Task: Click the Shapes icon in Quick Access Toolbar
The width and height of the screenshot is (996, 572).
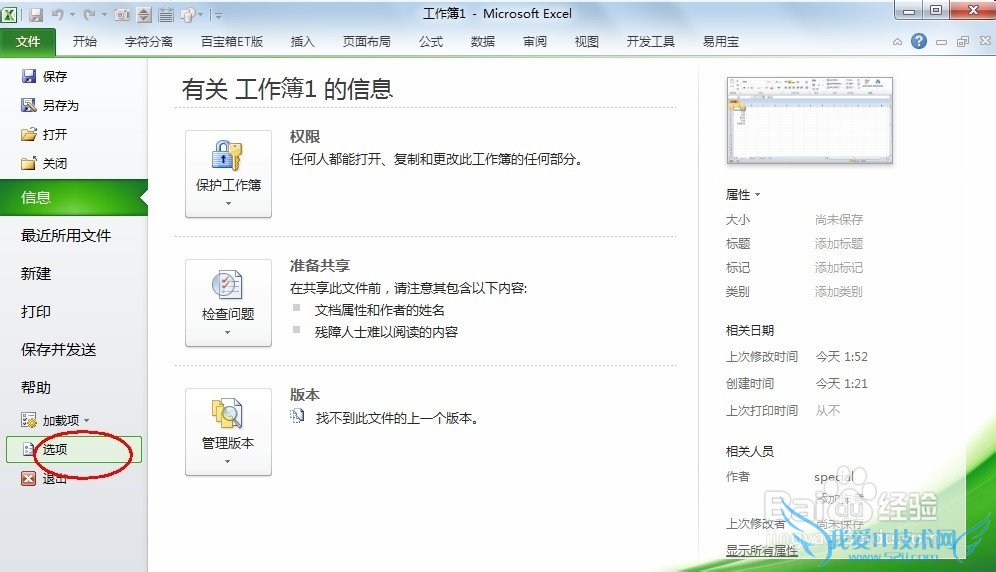Action: 188,14
